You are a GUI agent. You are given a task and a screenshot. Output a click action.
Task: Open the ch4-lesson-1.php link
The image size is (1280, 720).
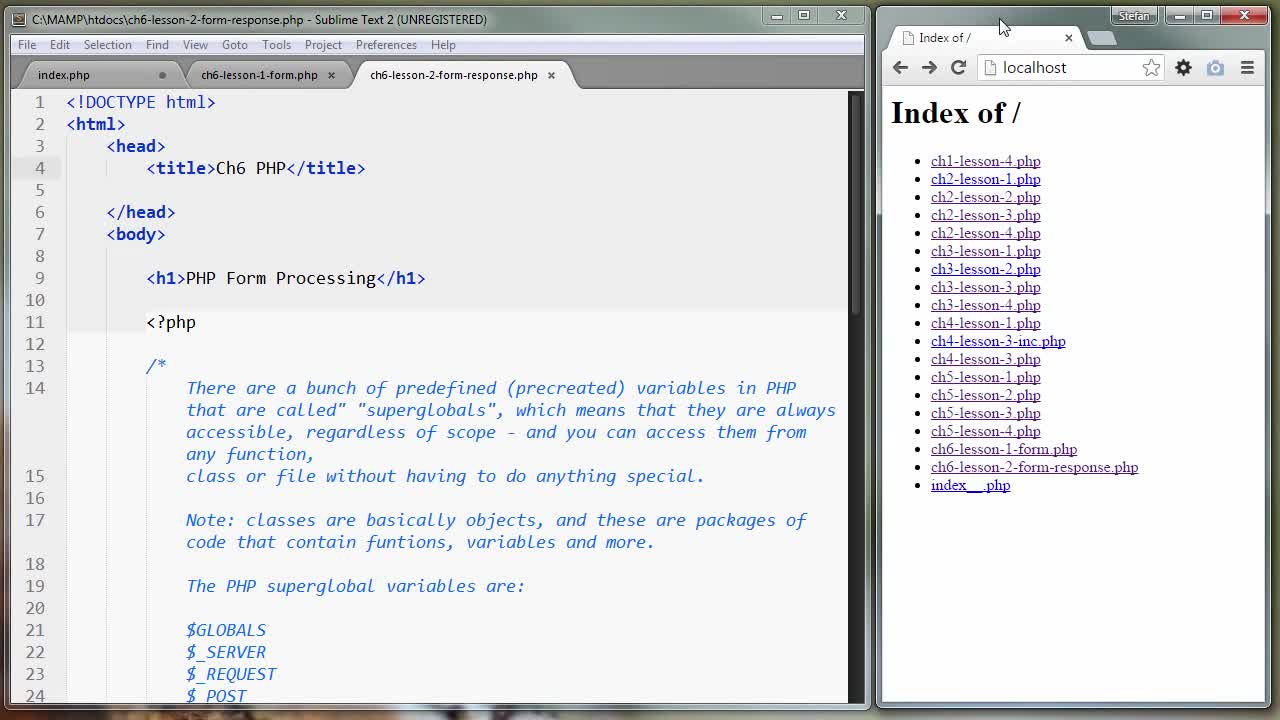985,323
